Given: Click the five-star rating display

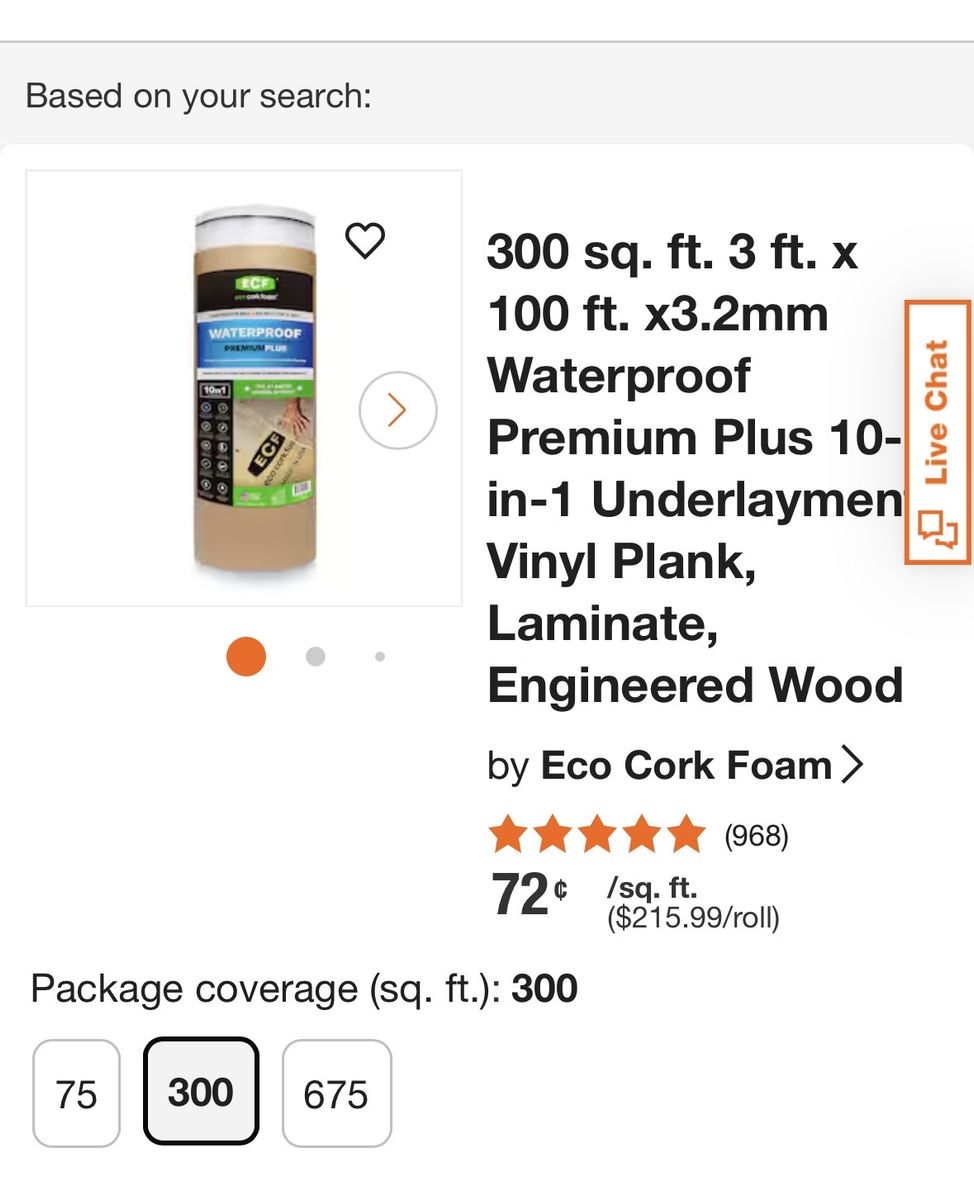Looking at the screenshot, I should coord(597,834).
